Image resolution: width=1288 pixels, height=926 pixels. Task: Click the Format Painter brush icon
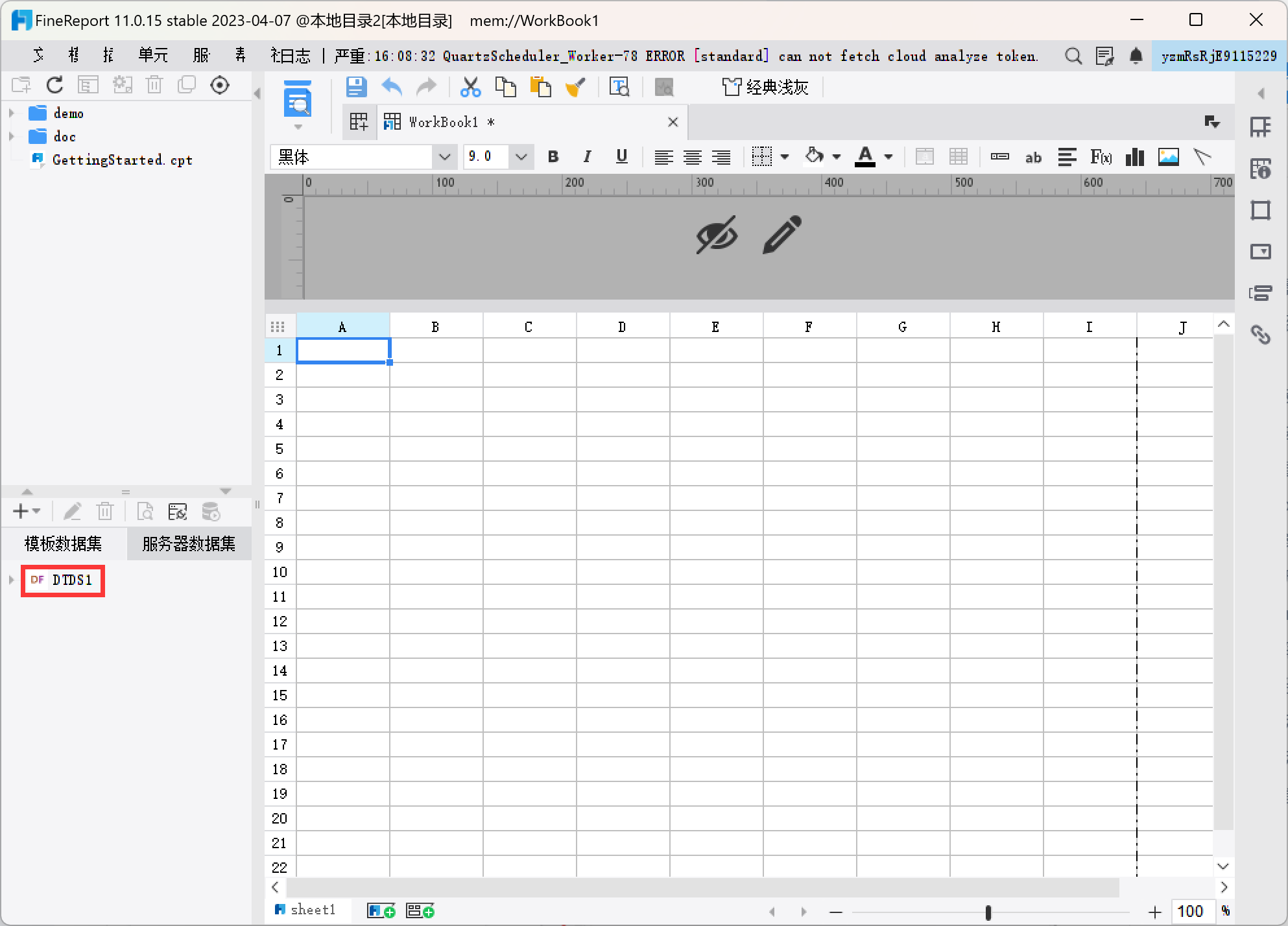[575, 87]
